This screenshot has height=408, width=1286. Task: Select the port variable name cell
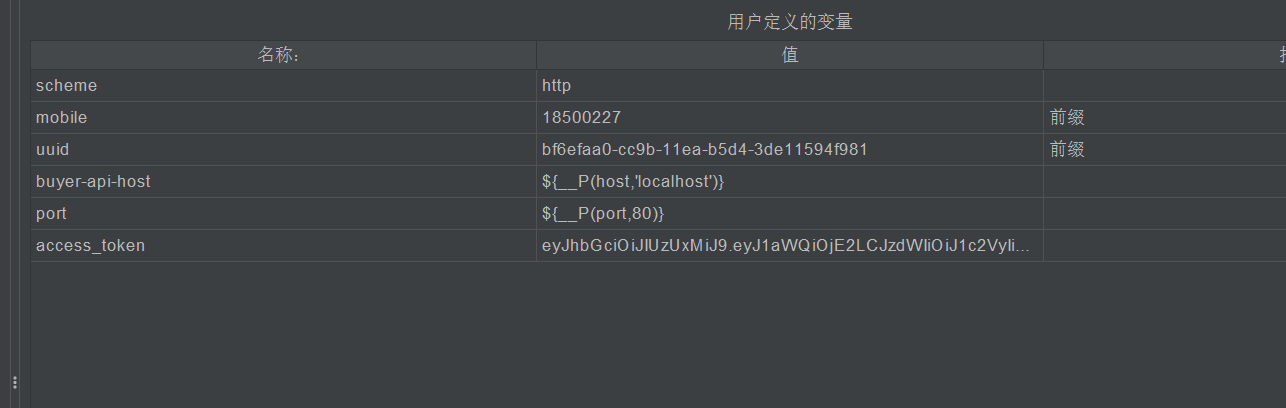pos(283,214)
